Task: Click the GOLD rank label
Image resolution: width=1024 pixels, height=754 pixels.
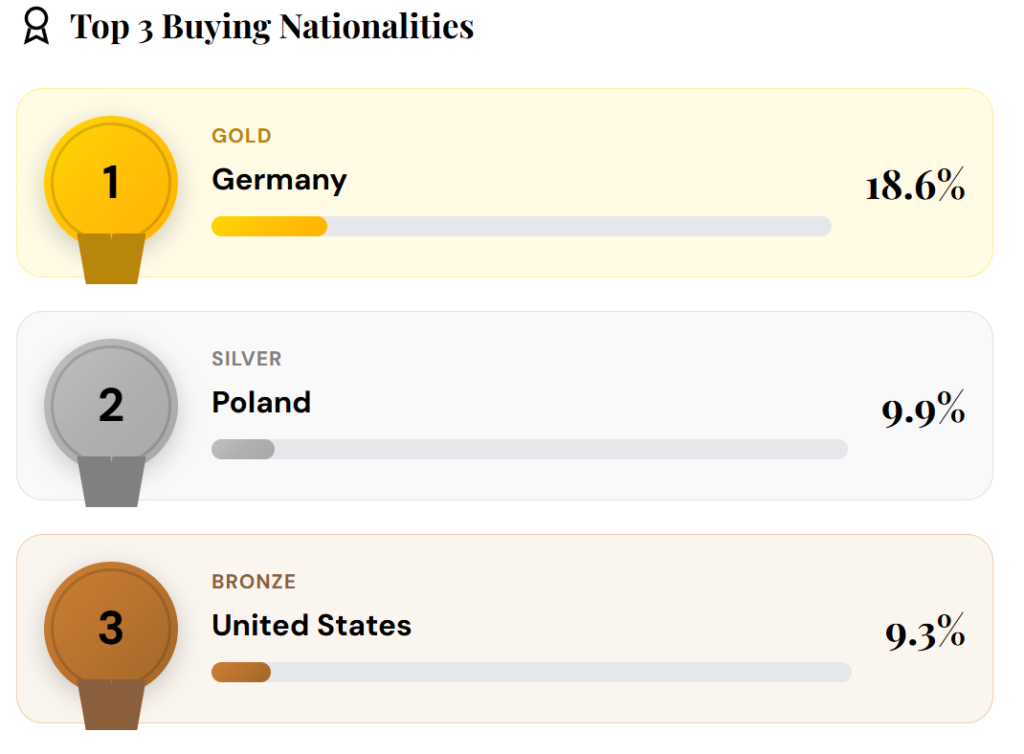Action: (x=241, y=136)
